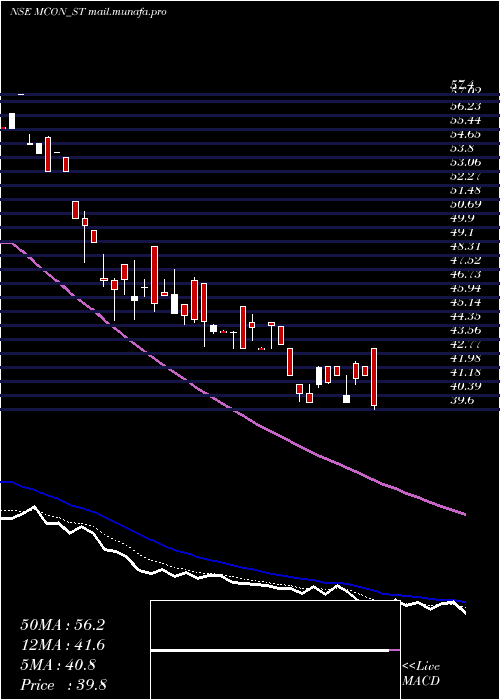500x700 pixels.
Task: Click the 5MA : 40.8 readout
Action: (58, 665)
